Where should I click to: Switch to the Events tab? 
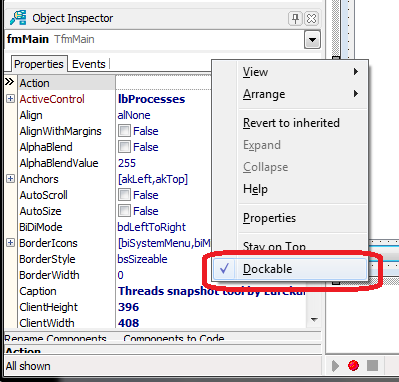point(89,64)
